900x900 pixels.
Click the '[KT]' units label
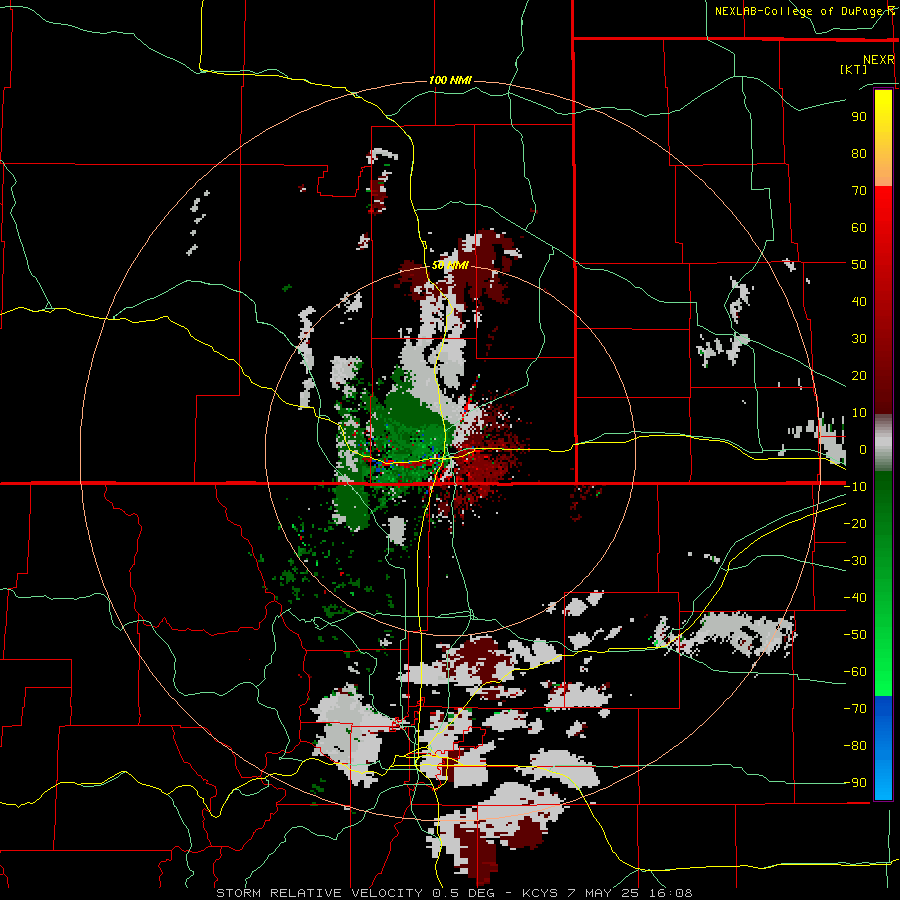(x=853, y=69)
